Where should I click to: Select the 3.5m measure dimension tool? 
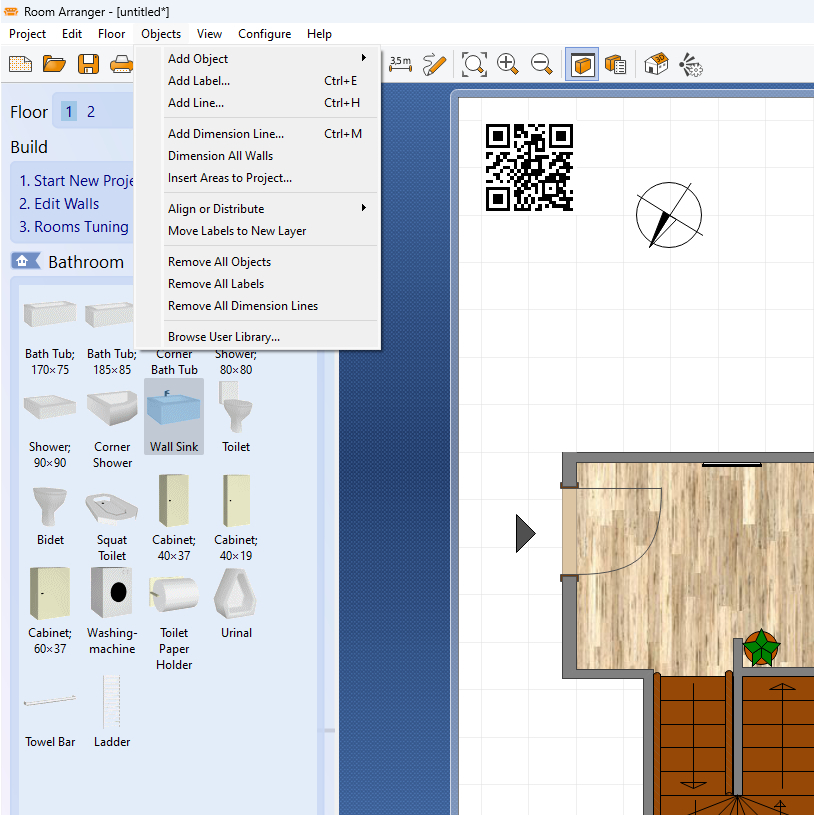[400, 65]
